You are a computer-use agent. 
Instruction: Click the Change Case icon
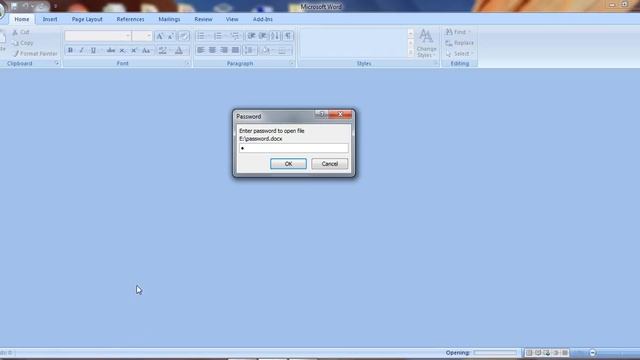(x=146, y=50)
